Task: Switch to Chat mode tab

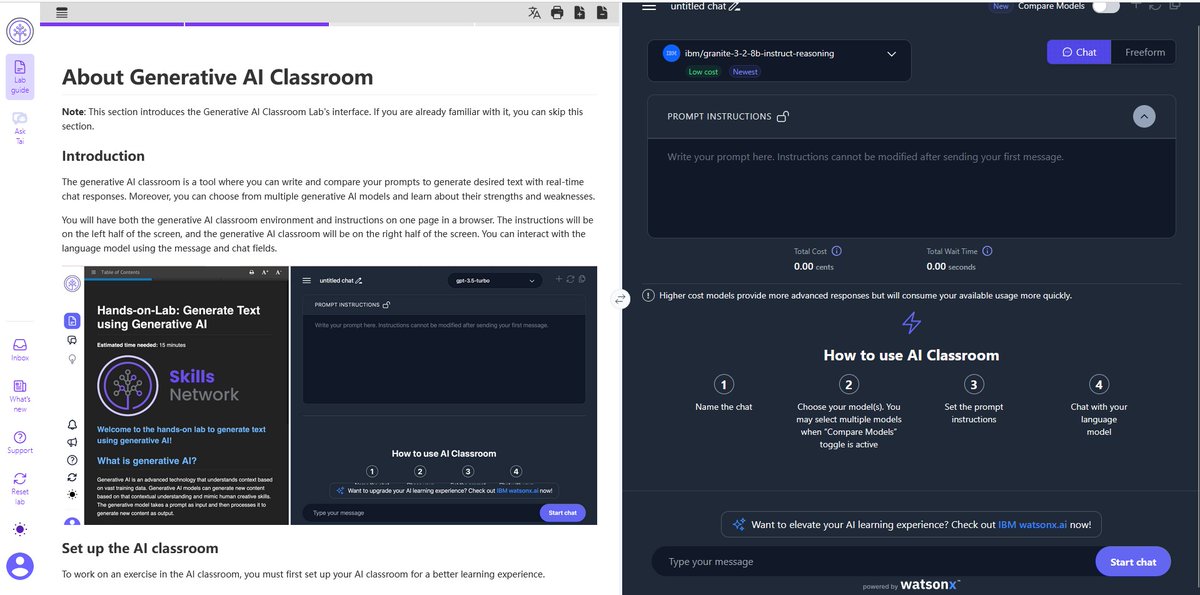Action: (x=1079, y=52)
